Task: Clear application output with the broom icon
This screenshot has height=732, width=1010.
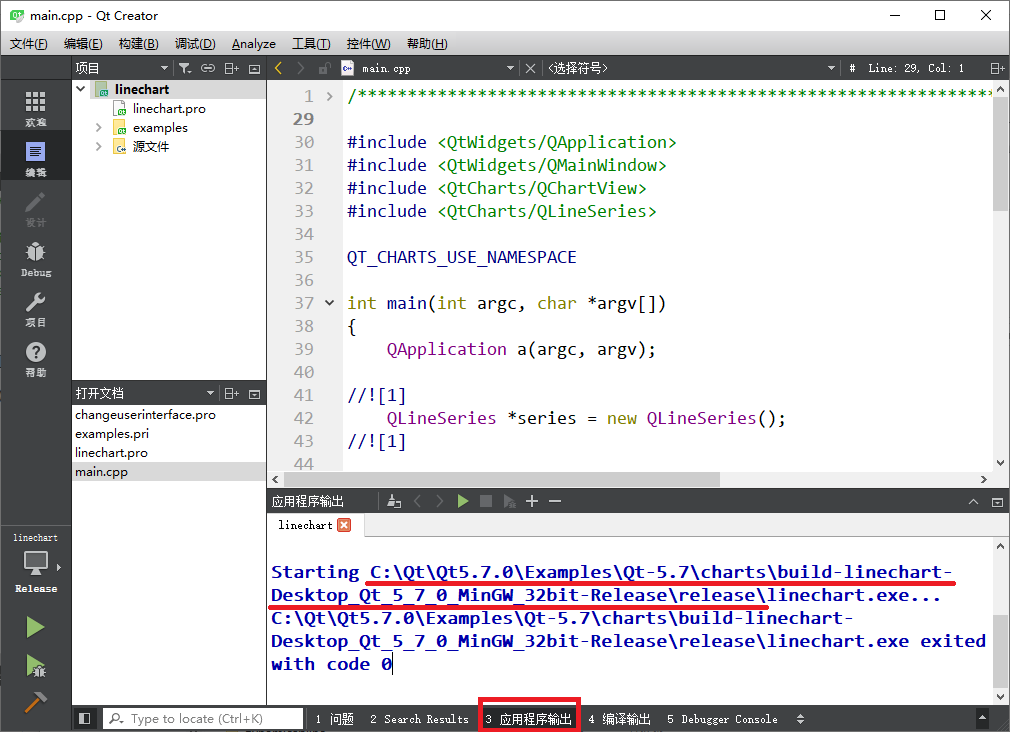Action: pos(394,500)
